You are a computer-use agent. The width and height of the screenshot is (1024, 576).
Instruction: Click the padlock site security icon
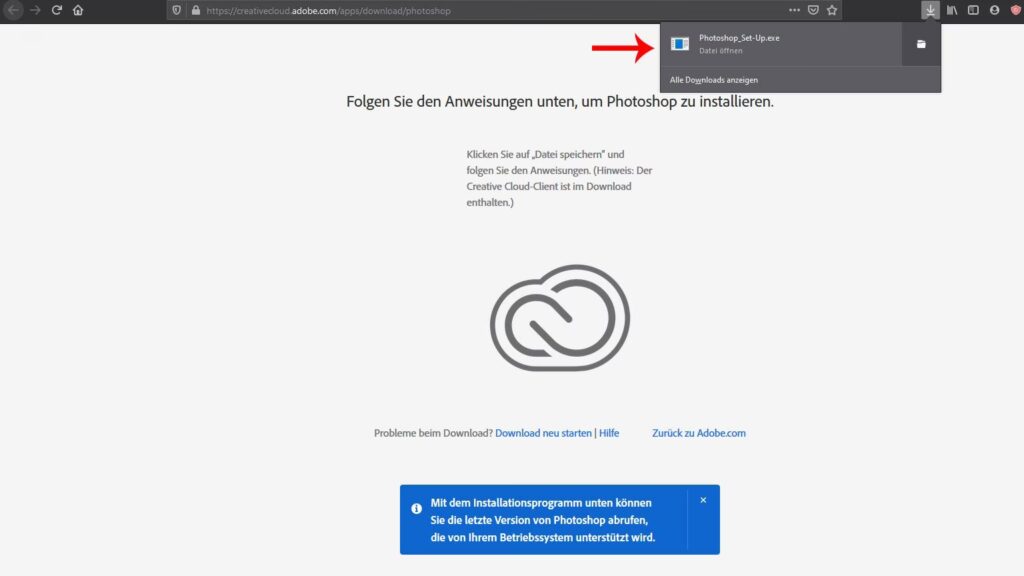click(x=196, y=10)
